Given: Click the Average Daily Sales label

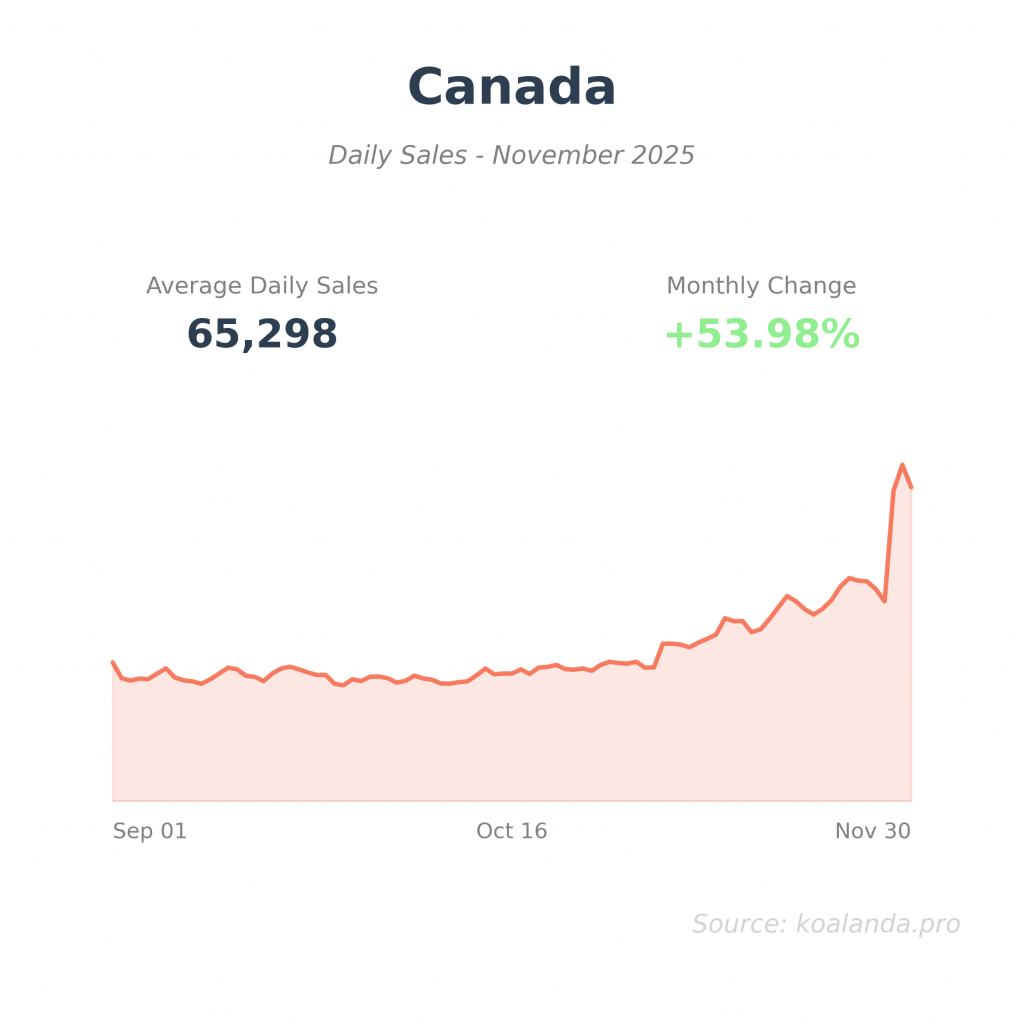Looking at the screenshot, I should (262, 286).
